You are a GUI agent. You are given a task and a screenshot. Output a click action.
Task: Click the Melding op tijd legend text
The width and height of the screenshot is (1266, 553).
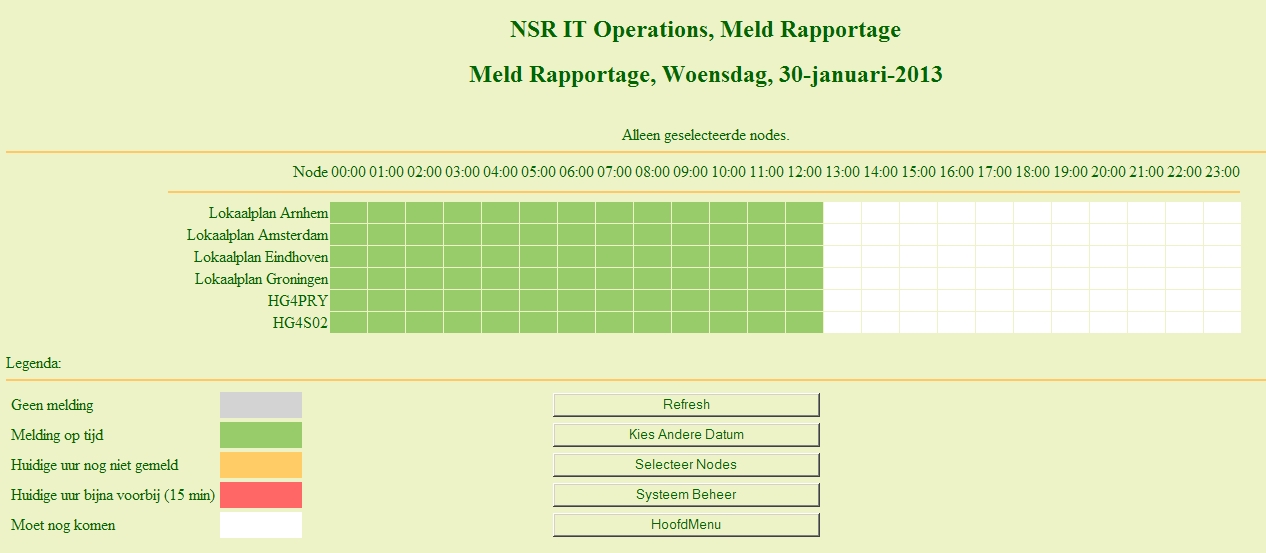(x=57, y=435)
